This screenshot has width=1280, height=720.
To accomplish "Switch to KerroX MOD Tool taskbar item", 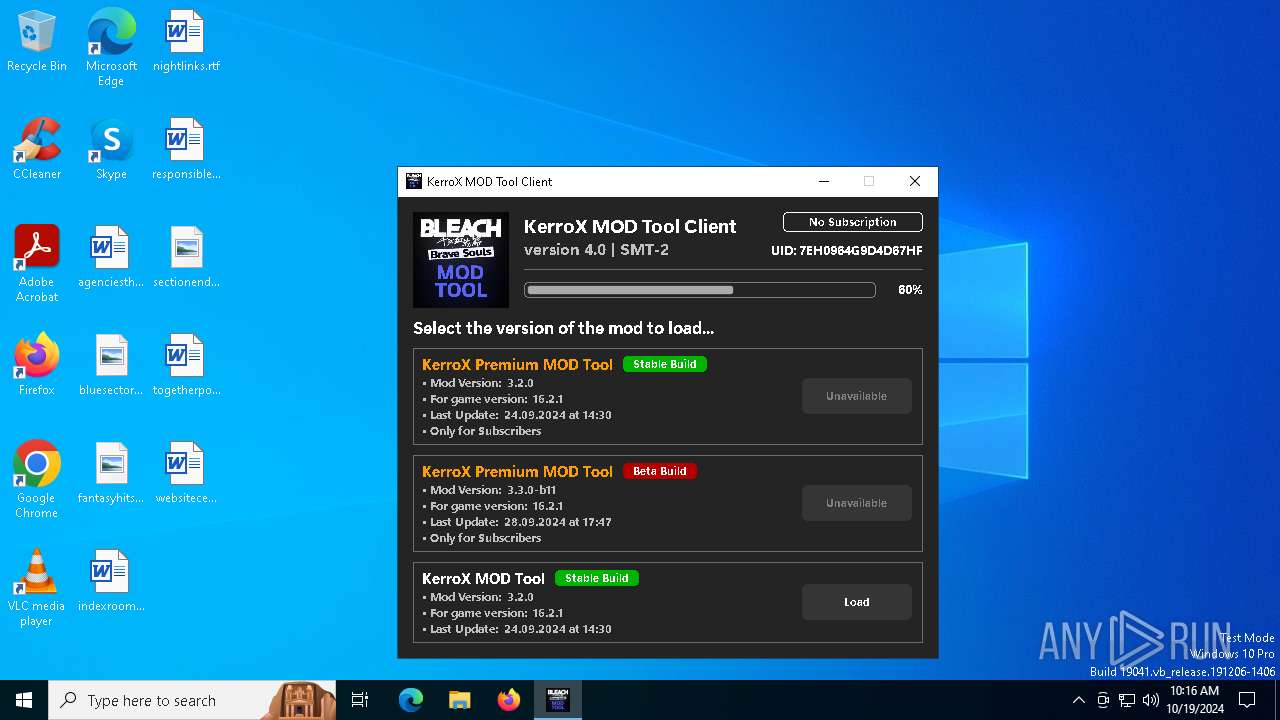I will [x=558, y=700].
